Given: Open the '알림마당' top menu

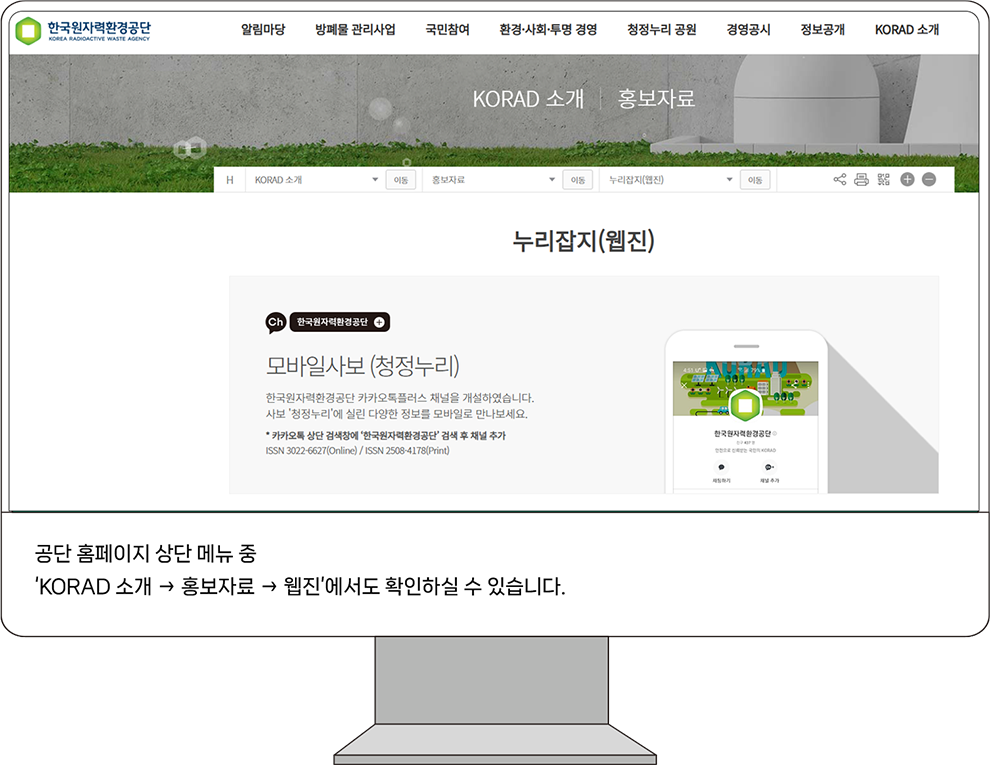Looking at the screenshot, I should 263,30.
